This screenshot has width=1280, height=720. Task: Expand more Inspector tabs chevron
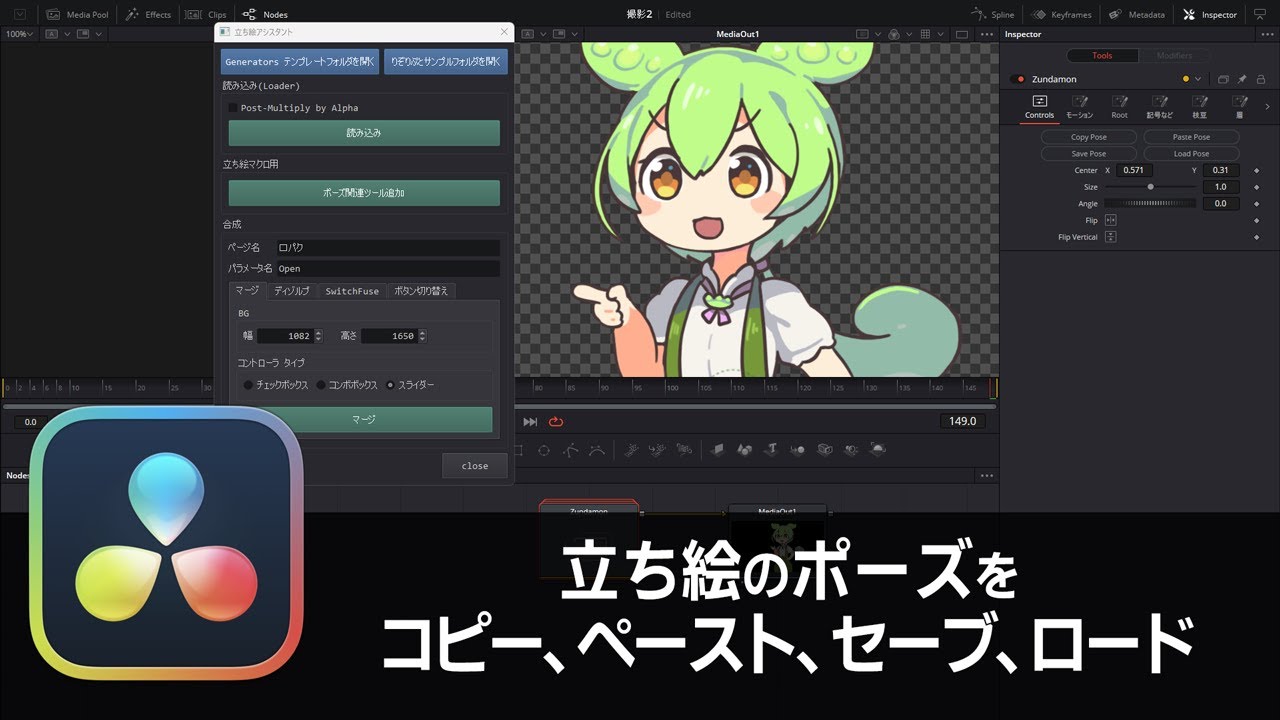pos(1268,106)
